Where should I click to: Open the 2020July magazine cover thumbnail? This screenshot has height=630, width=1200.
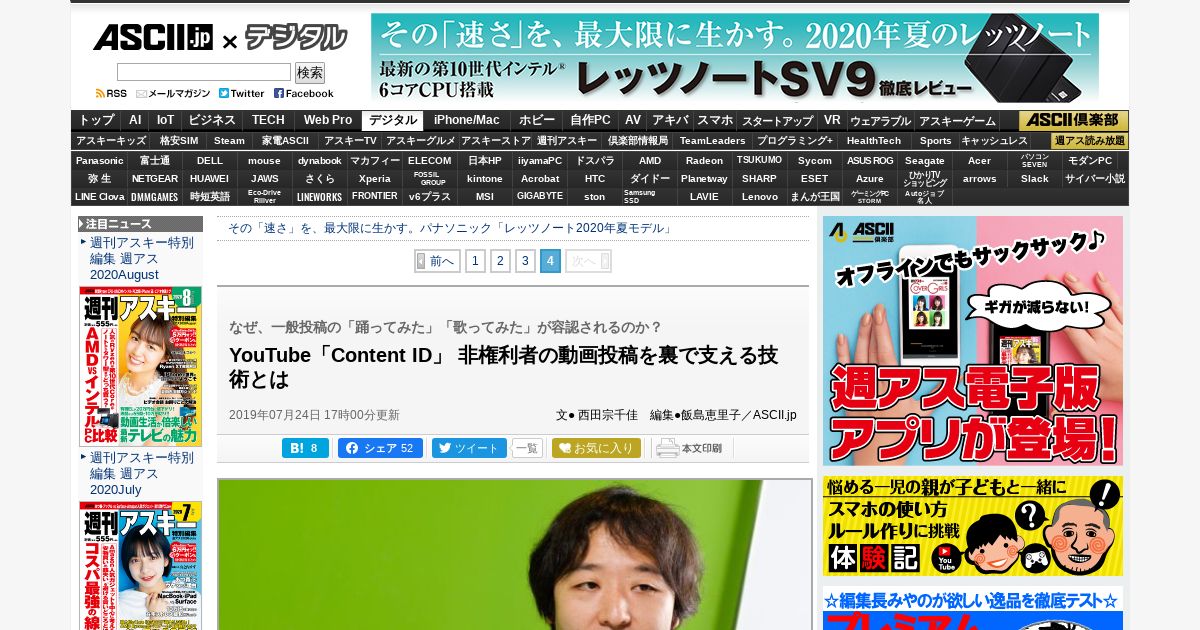point(140,565)
